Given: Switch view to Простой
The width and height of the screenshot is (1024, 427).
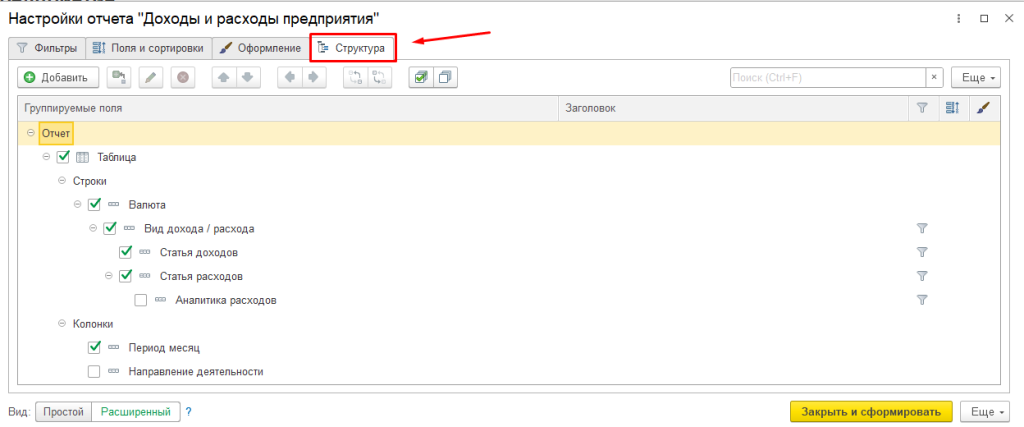Looking at the screenshot, I should 63,412.
